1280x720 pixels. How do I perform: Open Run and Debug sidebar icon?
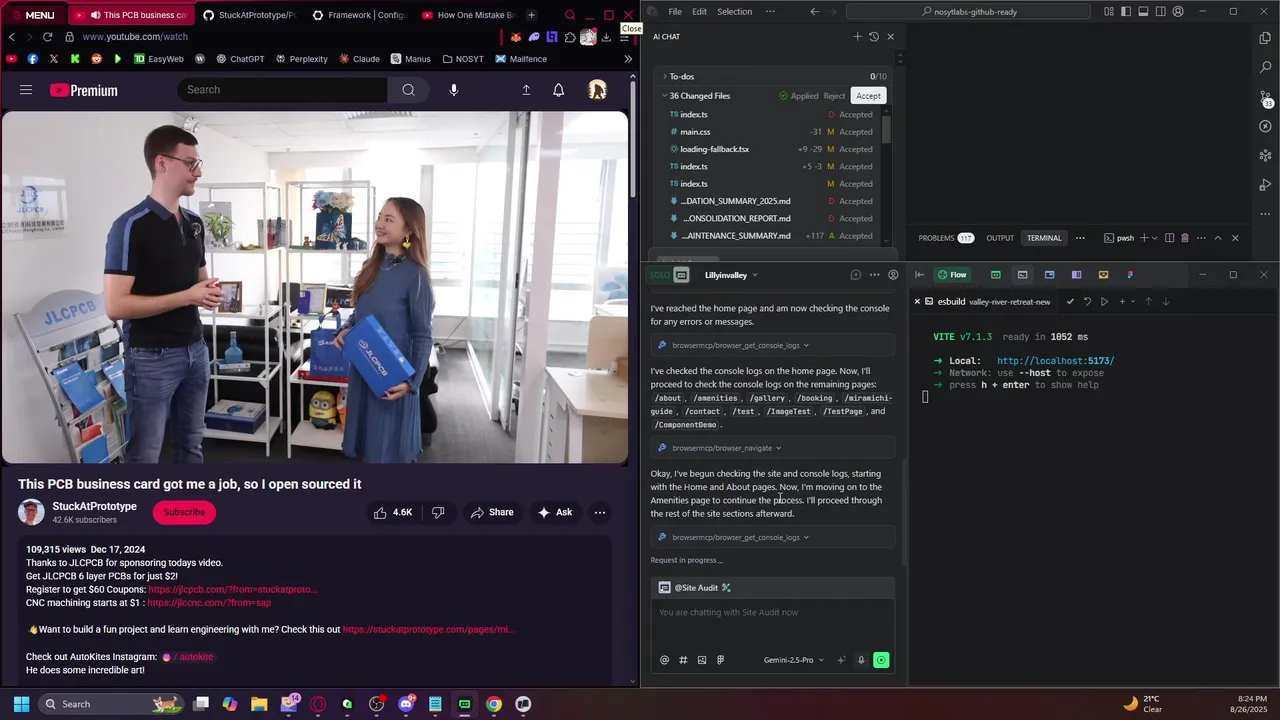tap(1265, 185)
